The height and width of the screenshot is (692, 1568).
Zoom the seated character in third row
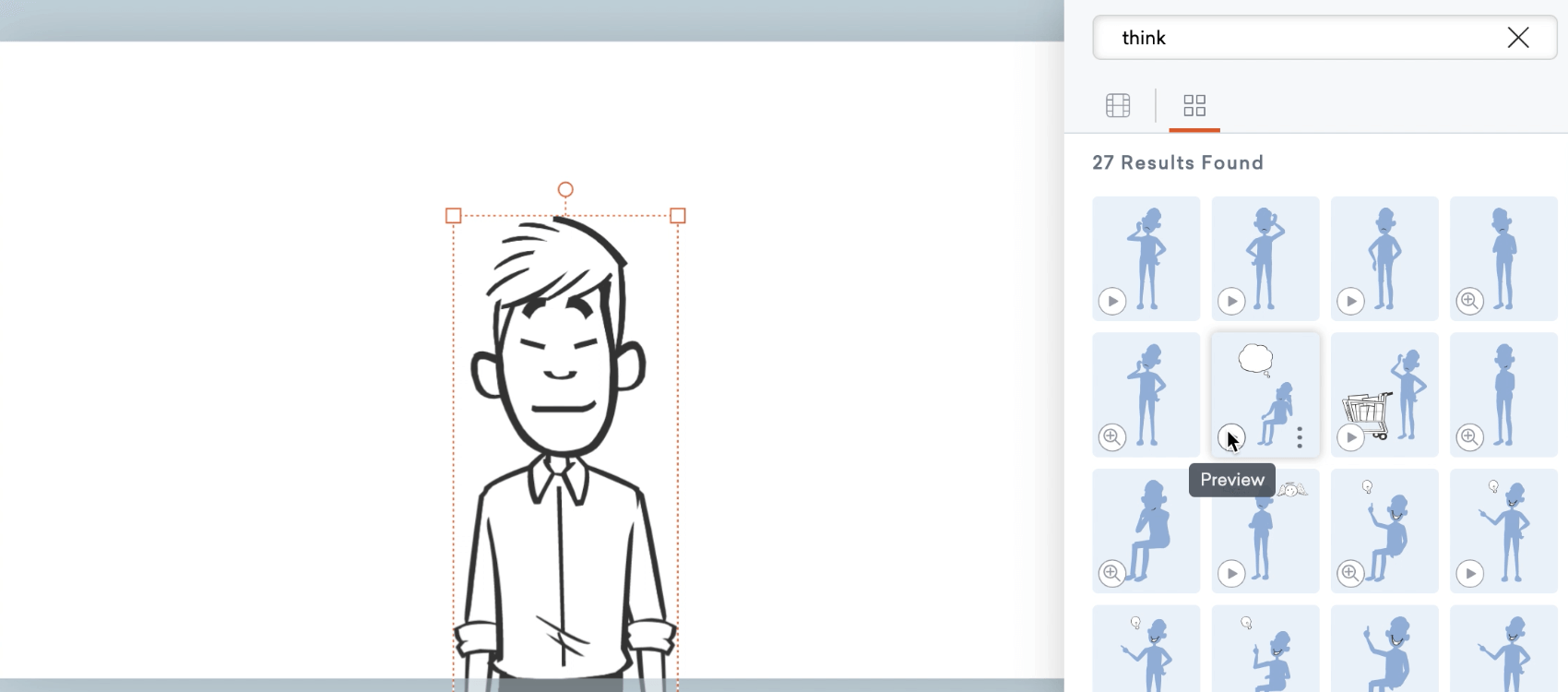point(1112,574)
